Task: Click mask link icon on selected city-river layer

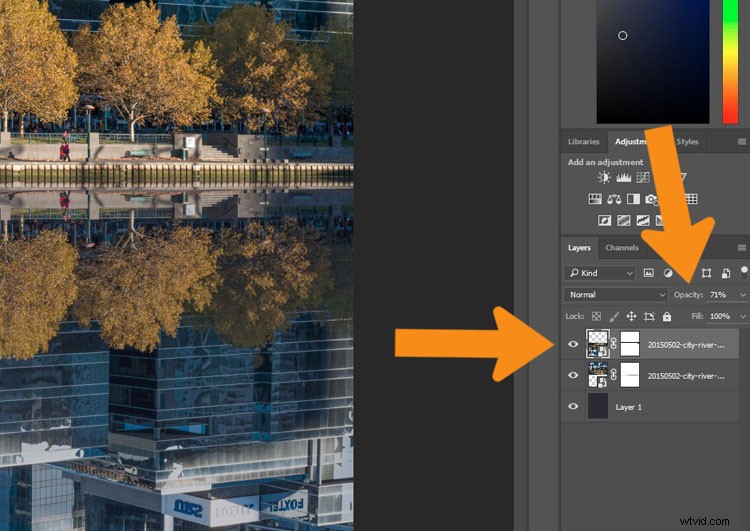Action: pos(614,344)
